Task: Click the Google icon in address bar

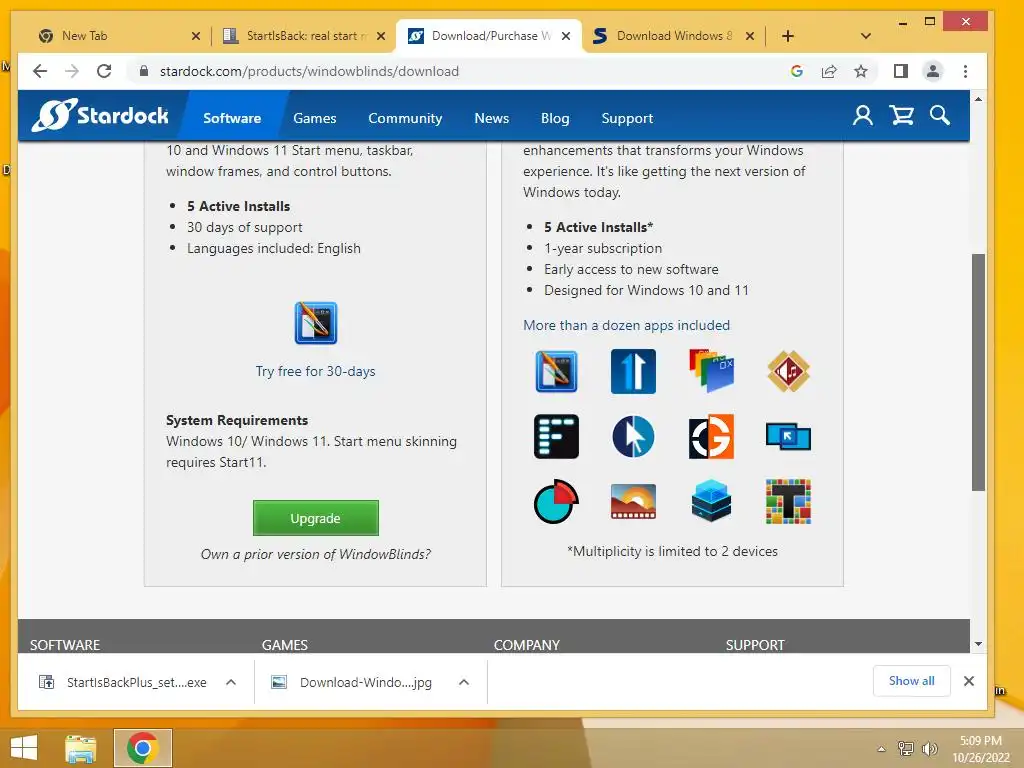Action: tap(797, 71)
